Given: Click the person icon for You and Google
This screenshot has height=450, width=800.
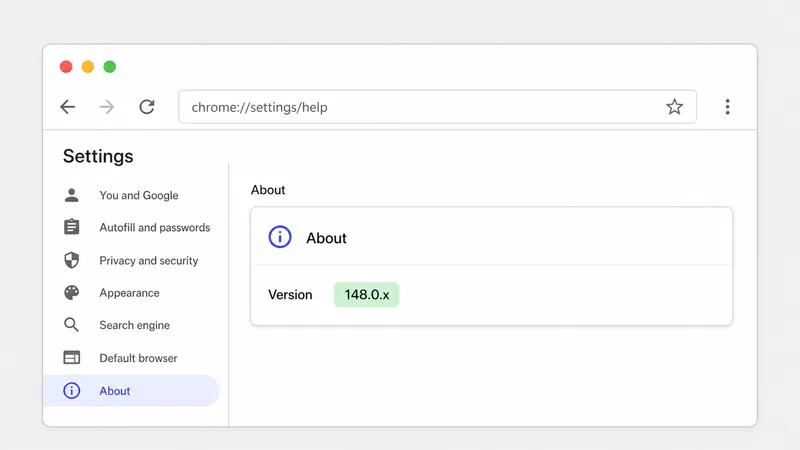Looking at the screenshot, I should (x=71, y=195).
